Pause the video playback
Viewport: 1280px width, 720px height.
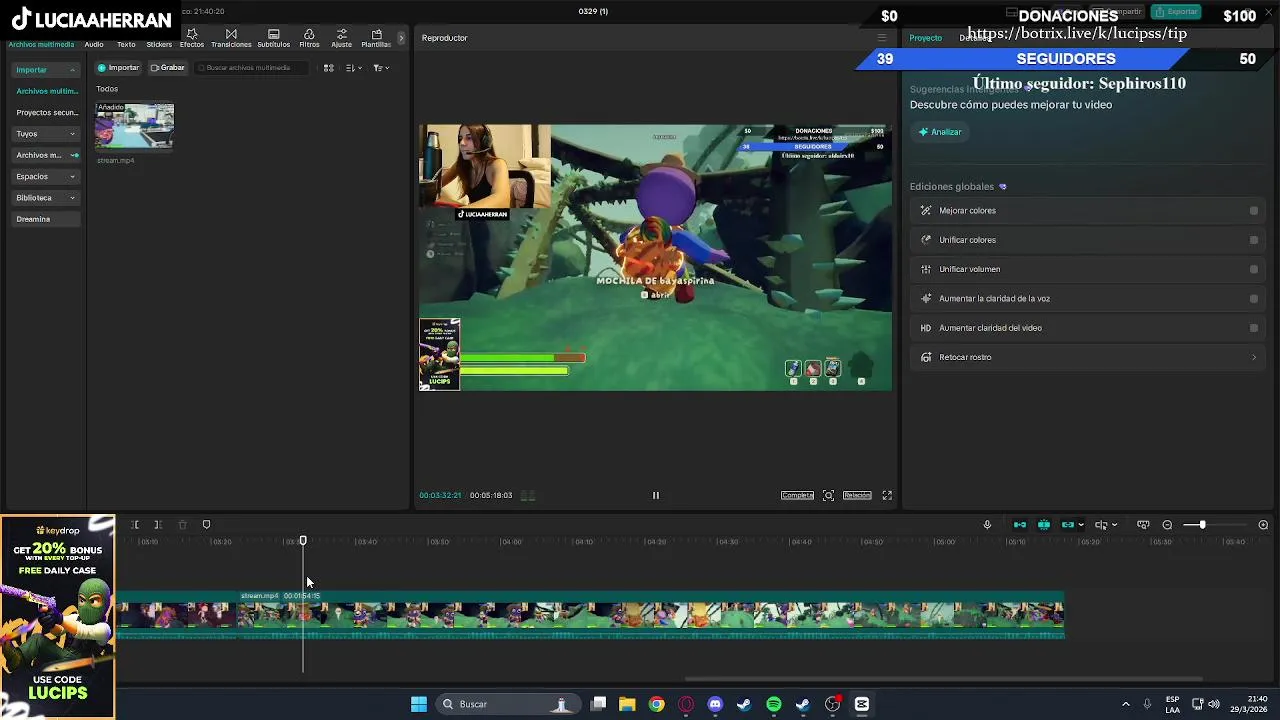656,495
